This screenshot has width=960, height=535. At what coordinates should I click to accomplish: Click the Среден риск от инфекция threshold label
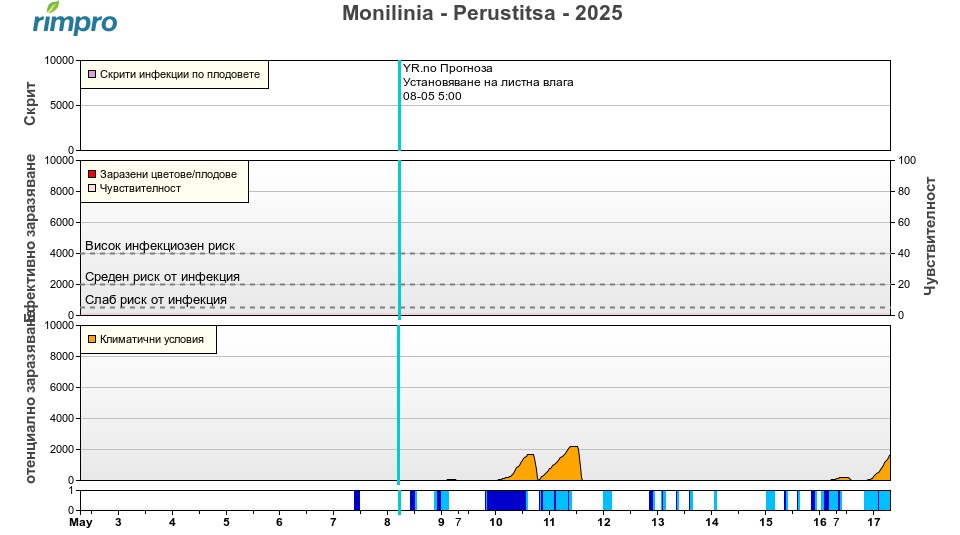pyautogui.click(x=162, y=277)
